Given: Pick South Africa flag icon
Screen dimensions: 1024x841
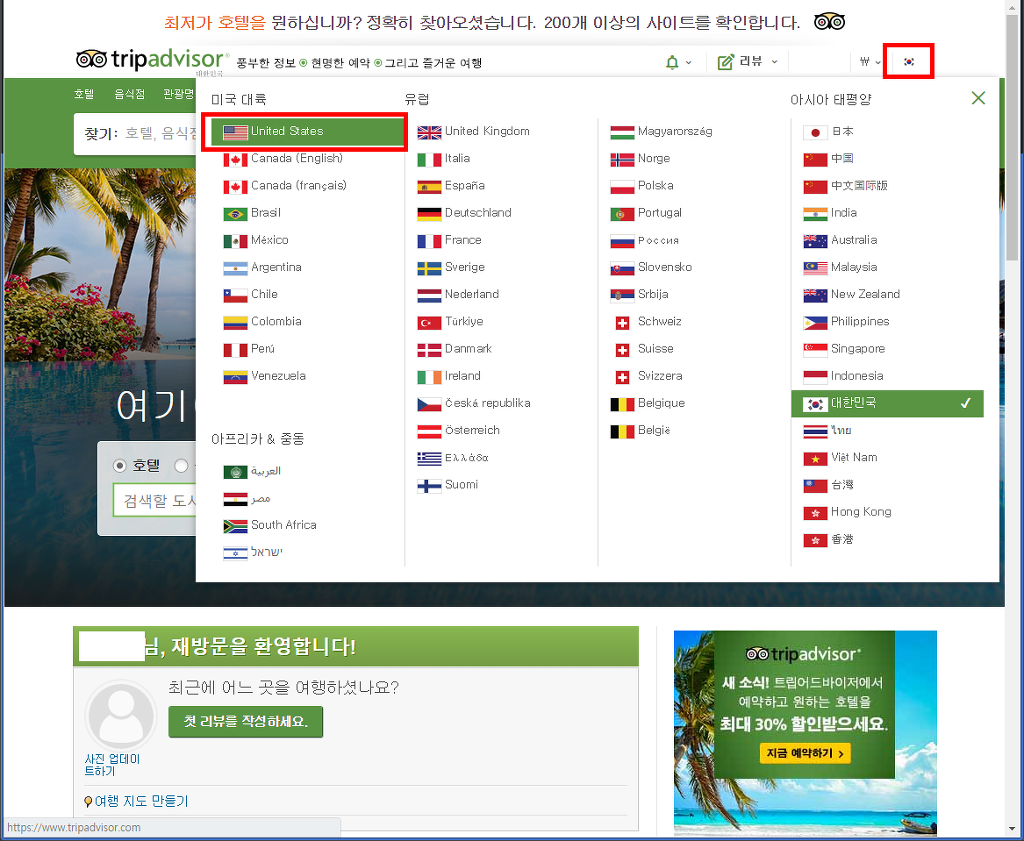Looking at the screenshot, I should point(235,526).
